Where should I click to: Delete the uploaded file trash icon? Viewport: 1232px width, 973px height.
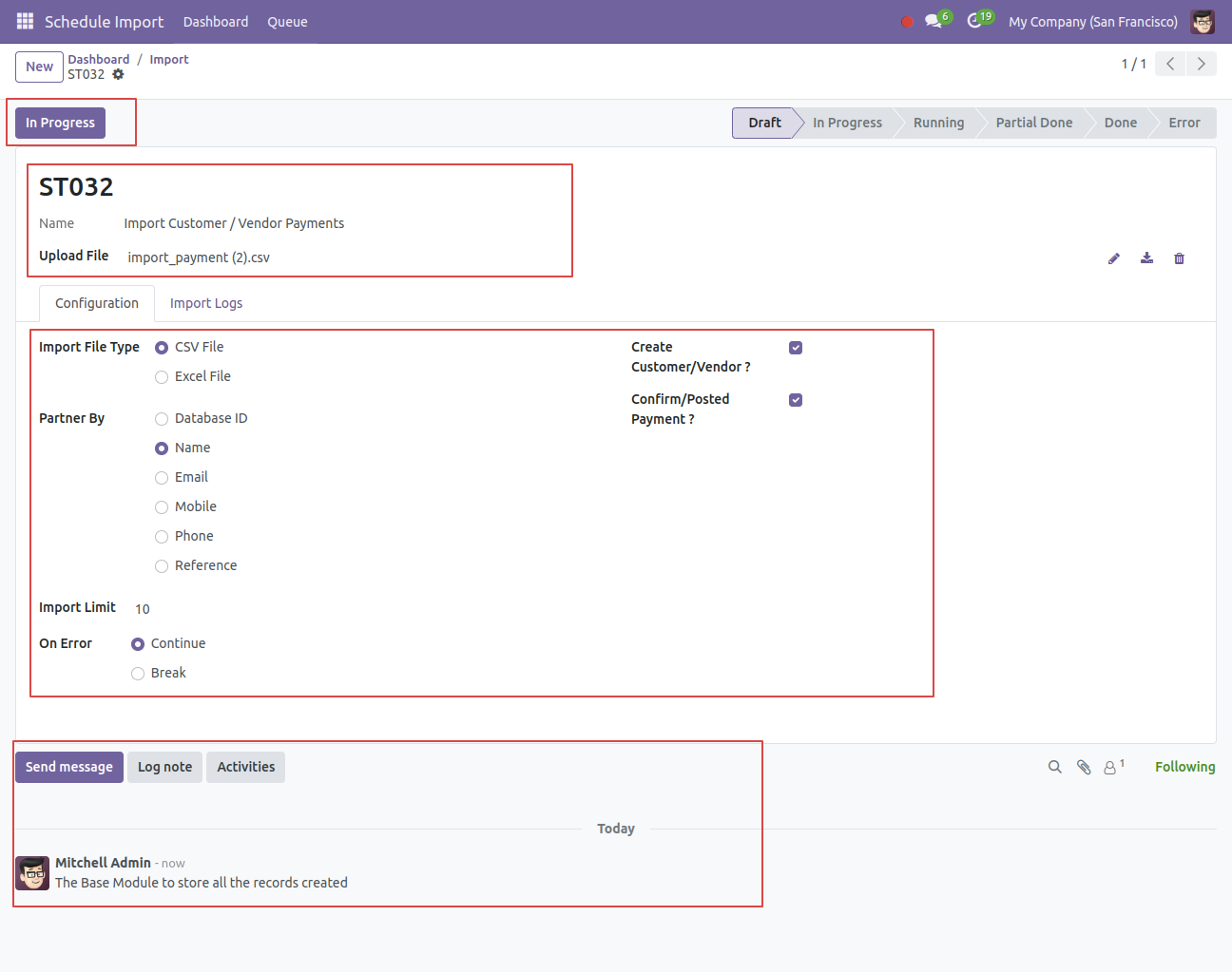pos(1180,258)
